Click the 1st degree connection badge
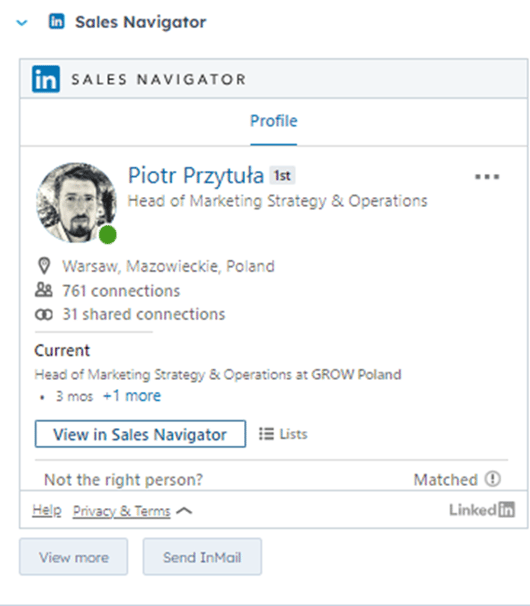The width and height of the screenshot is (530, 606). click(x=282, y=176)
